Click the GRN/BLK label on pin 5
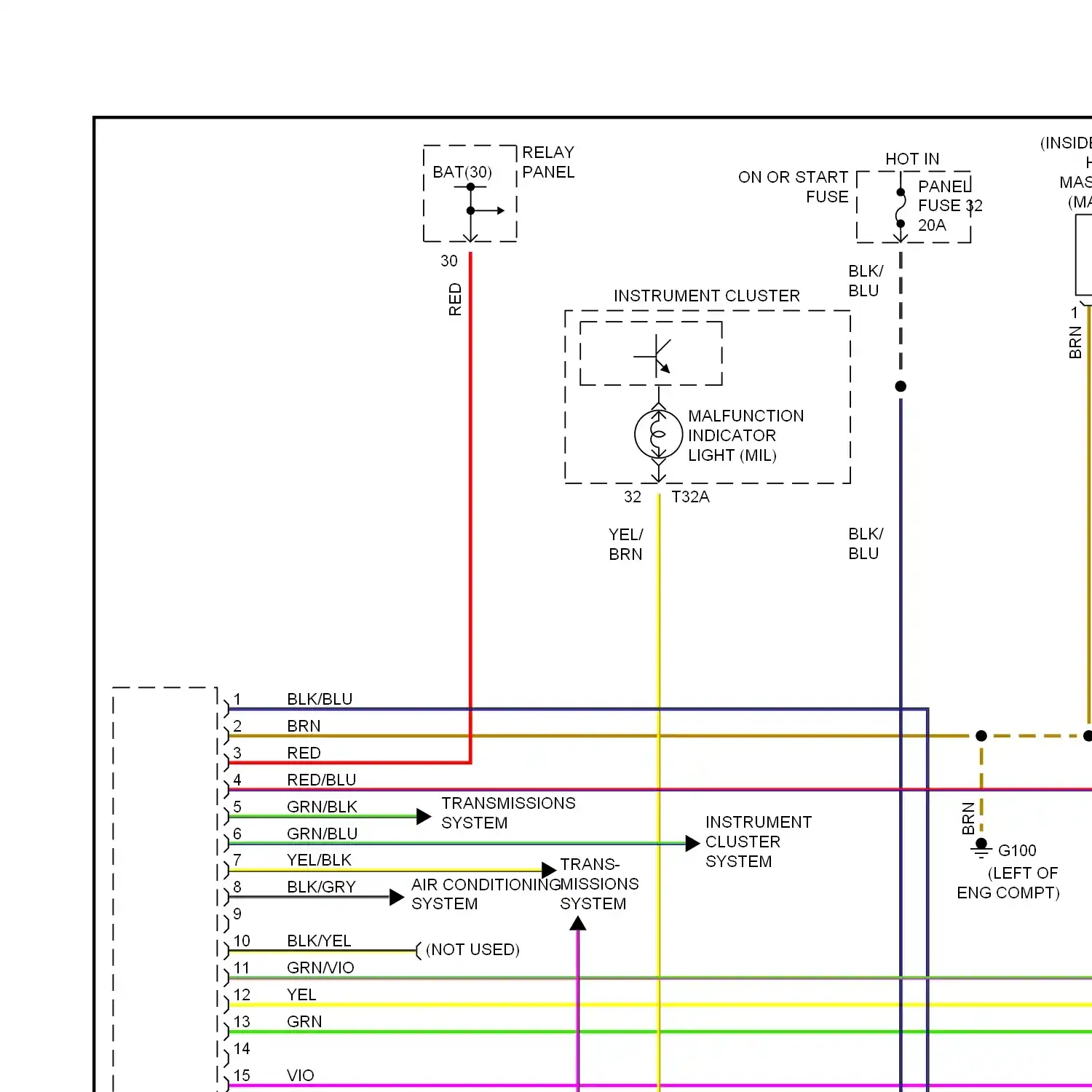 [x=322, y=807]
